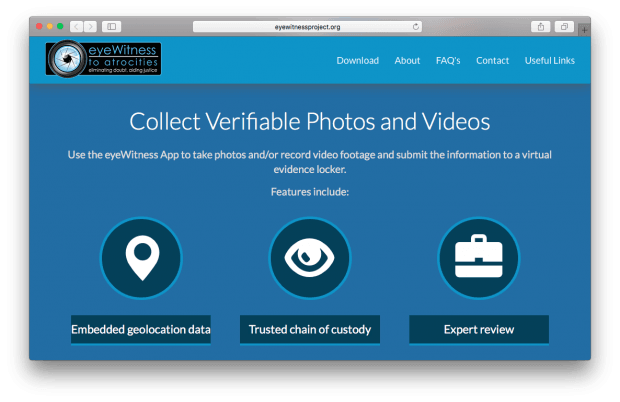
Task: Reload the page from the address bar
Action: pos(416,27)
